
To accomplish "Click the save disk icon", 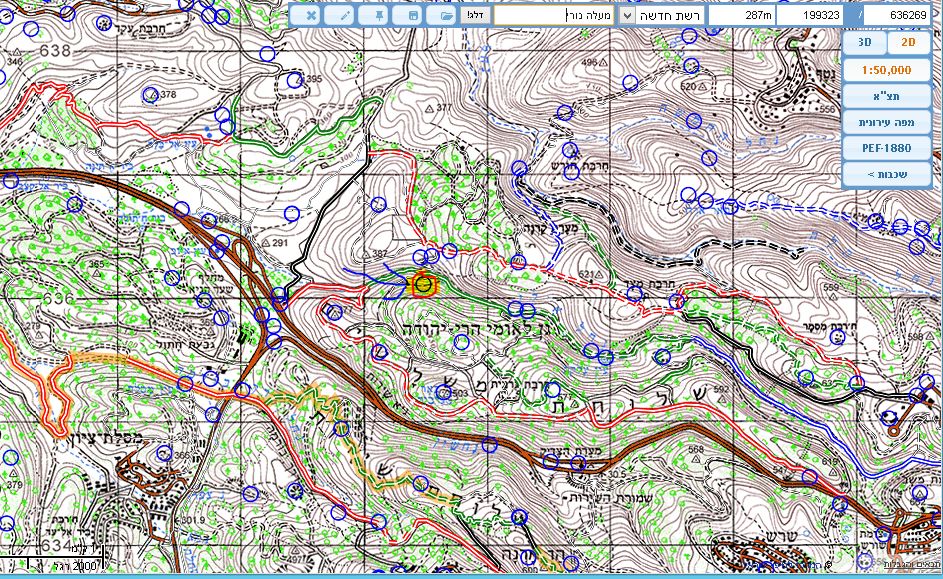I will pyautogui.click(x=413, y=16).
